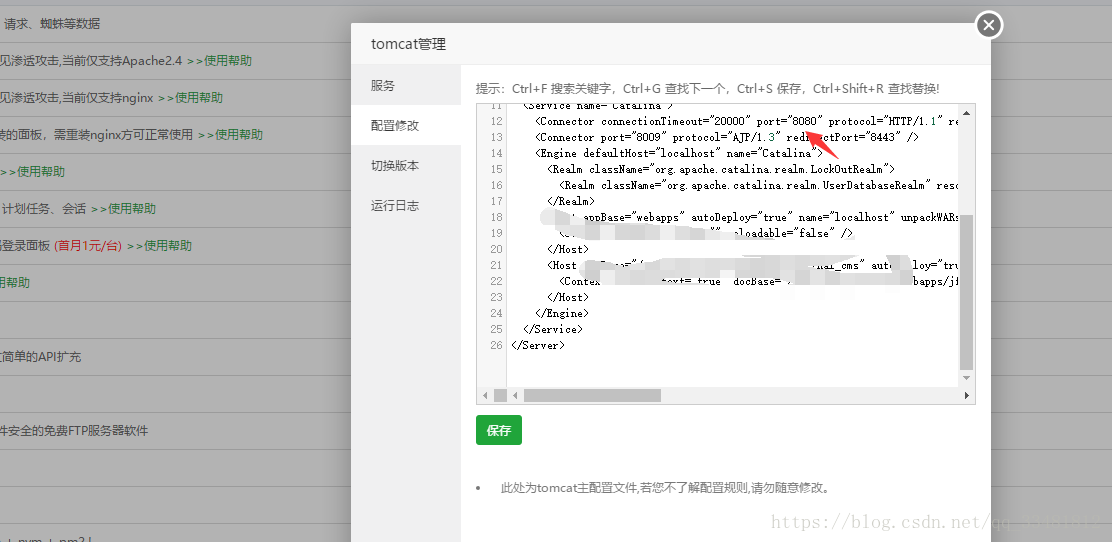This screenshot has width=1112, height=542.
Task: Click the LockOutRealm line 15 text
Action: pyautogui.click(x=721, y=170)
